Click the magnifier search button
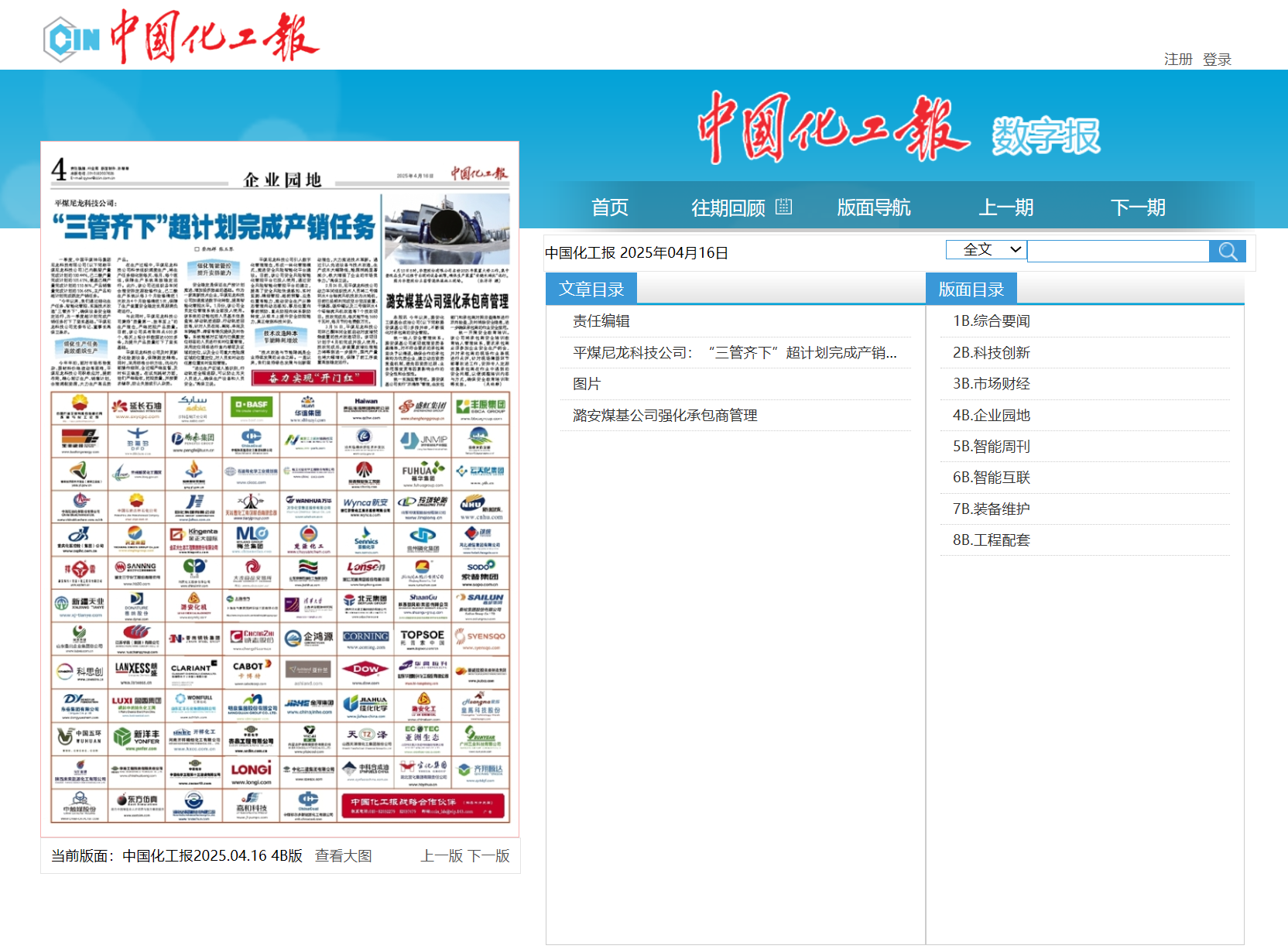1288x949 pixels. coord(1227,251)
